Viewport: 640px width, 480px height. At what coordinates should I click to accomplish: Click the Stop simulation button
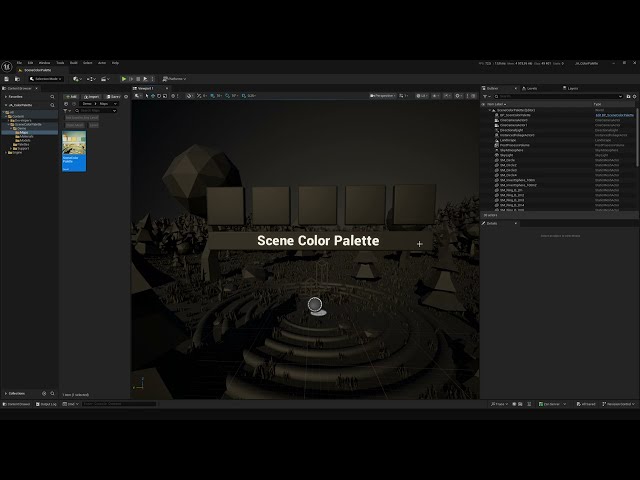coord(138,79)
